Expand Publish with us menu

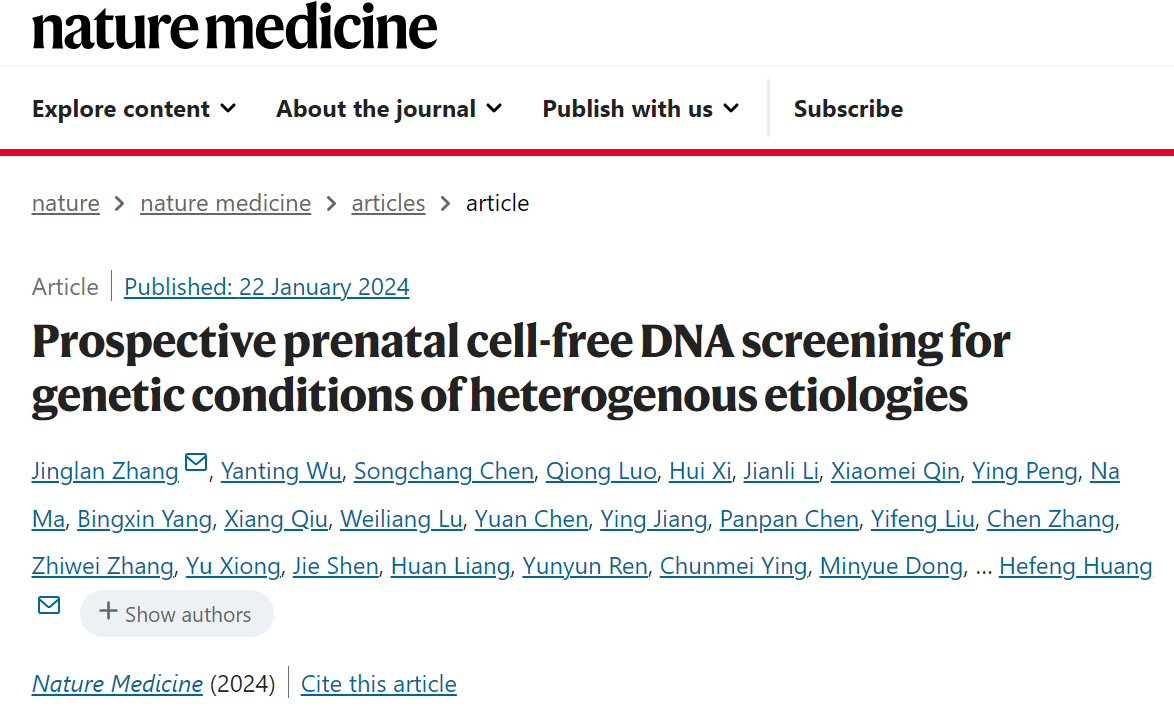point(640,109)
